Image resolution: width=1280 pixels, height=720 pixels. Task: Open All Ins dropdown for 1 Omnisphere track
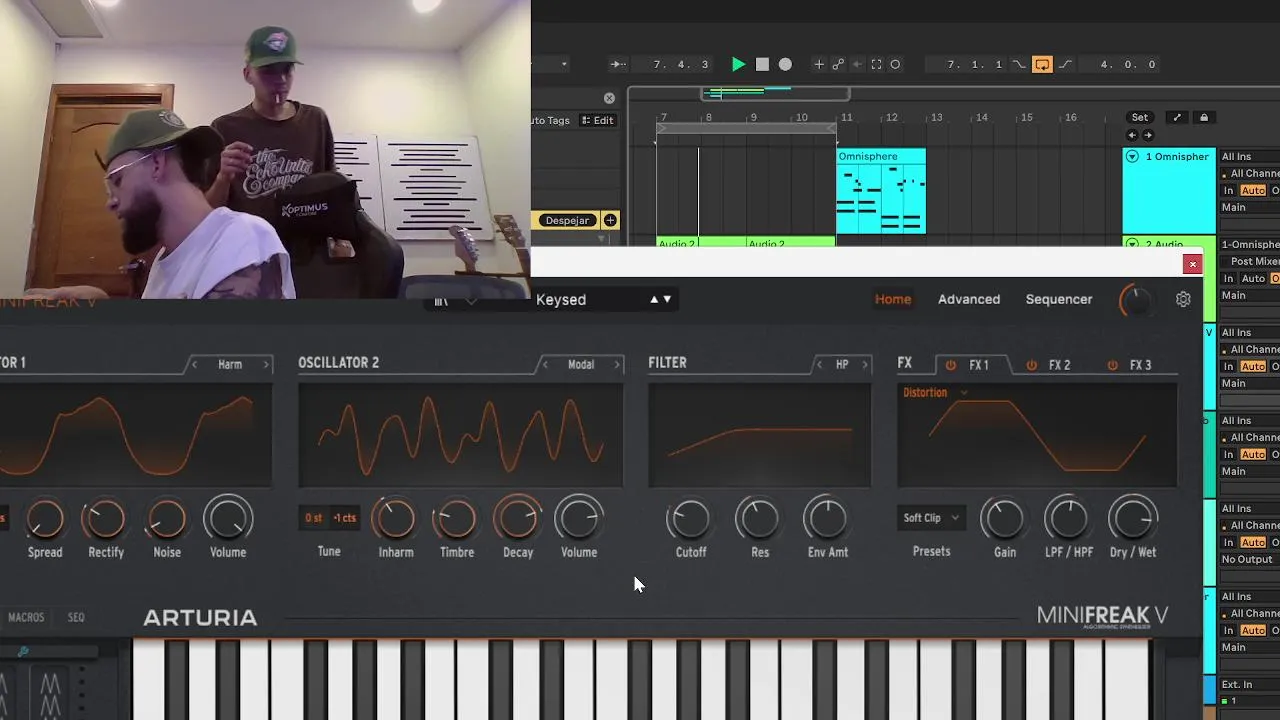tap(1250, 156)
